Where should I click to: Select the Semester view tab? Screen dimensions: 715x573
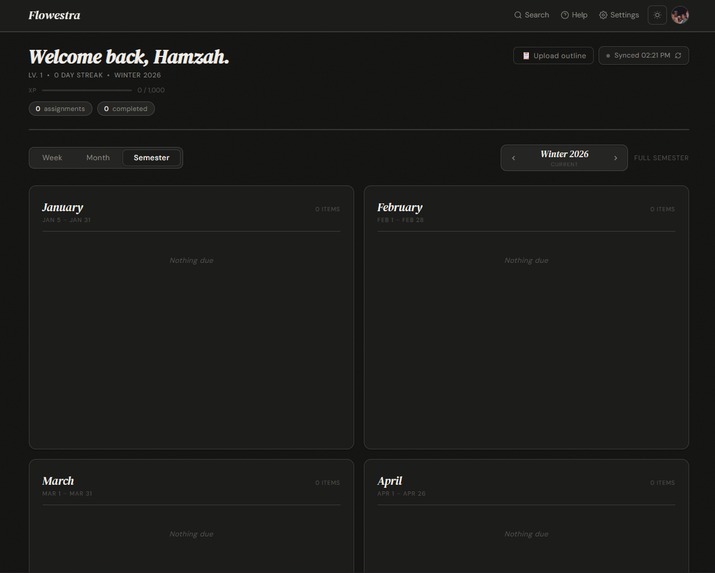coord(151,158)
